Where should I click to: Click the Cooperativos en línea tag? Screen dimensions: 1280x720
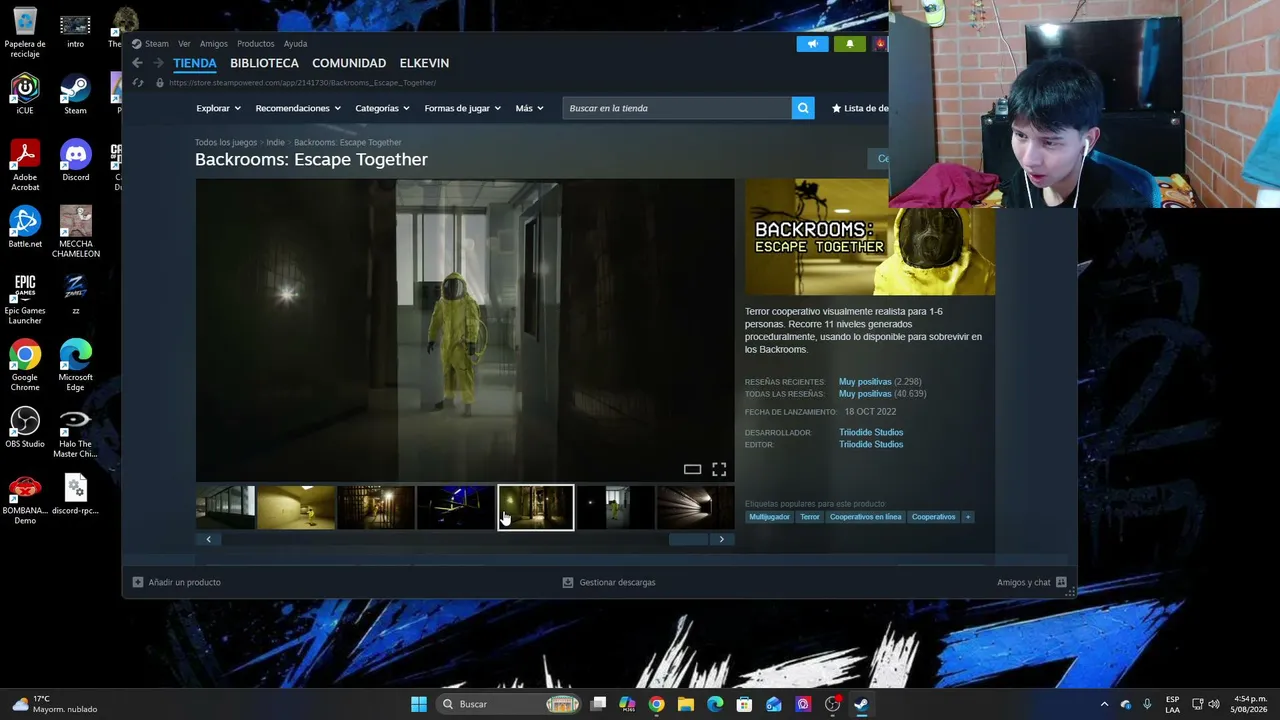pos(866,517)
